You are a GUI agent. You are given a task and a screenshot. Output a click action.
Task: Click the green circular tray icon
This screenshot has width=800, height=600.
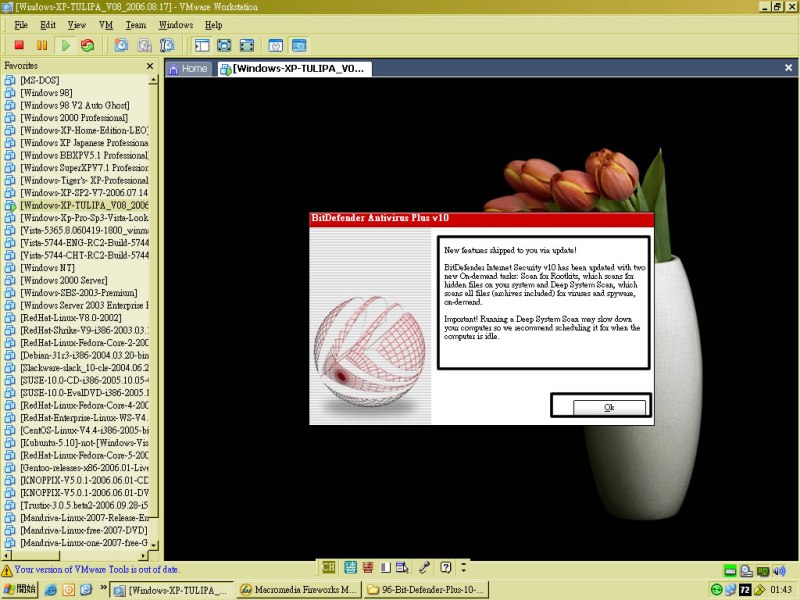point(716,590)
